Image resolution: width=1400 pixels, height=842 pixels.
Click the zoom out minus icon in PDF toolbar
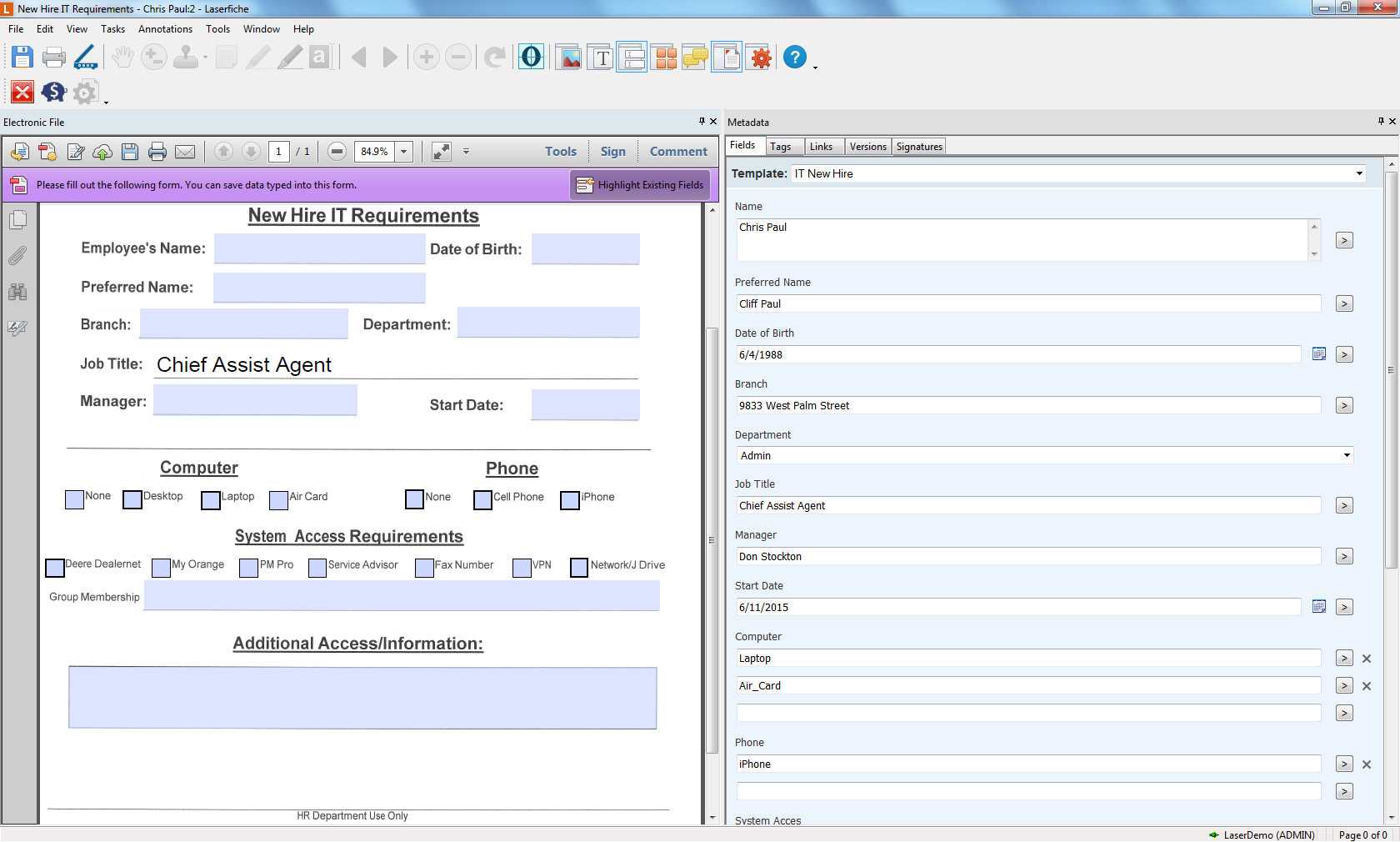tap(337, 152)
